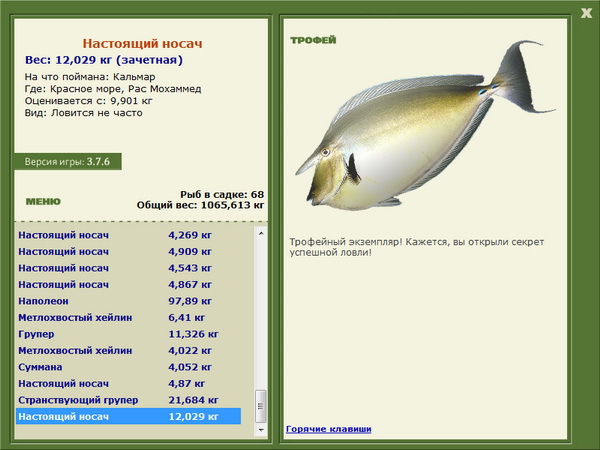Select Настоящий носач 4,87 кг entry

point(129,383)
